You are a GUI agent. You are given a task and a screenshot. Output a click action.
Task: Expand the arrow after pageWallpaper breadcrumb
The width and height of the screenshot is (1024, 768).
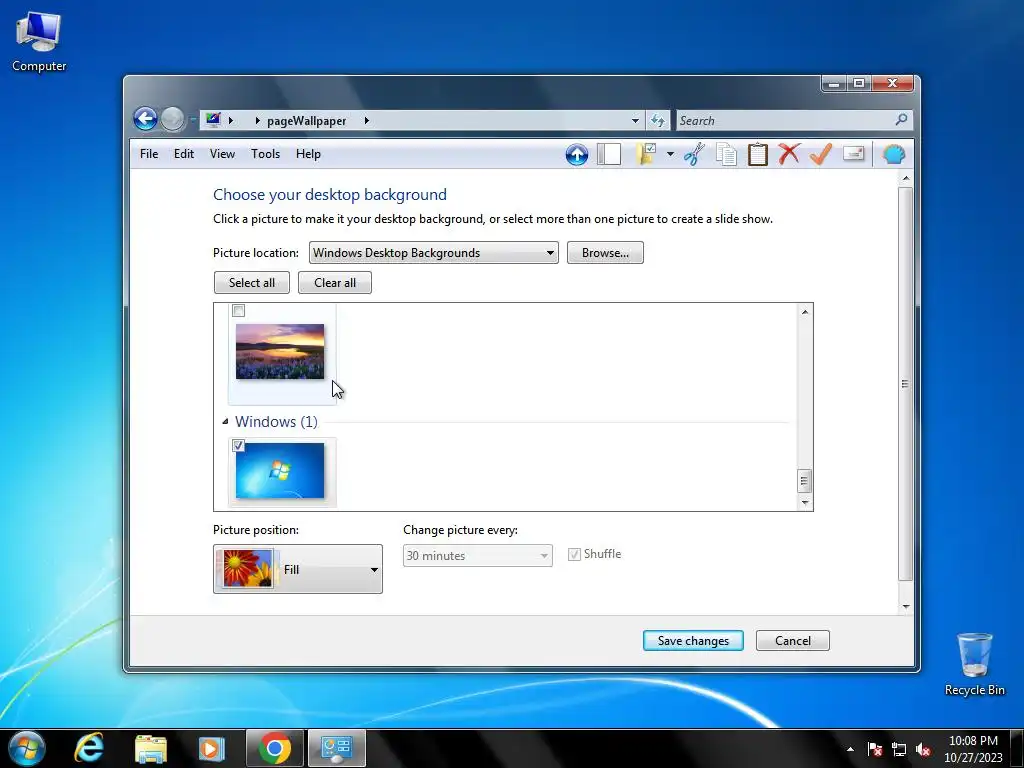coord(366,120)
